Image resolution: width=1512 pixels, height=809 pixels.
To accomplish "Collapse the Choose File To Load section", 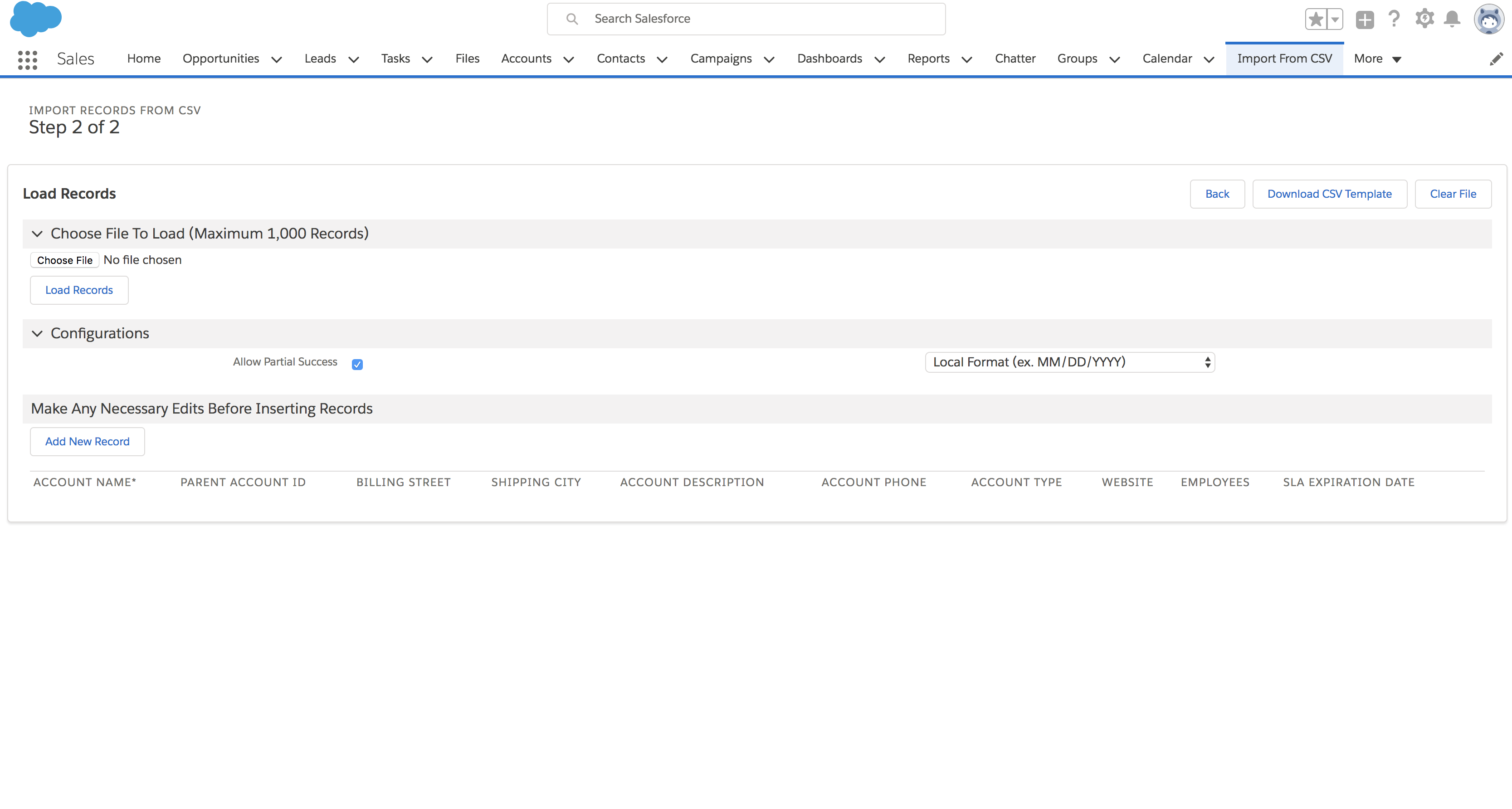I will (x=37, y=234).
